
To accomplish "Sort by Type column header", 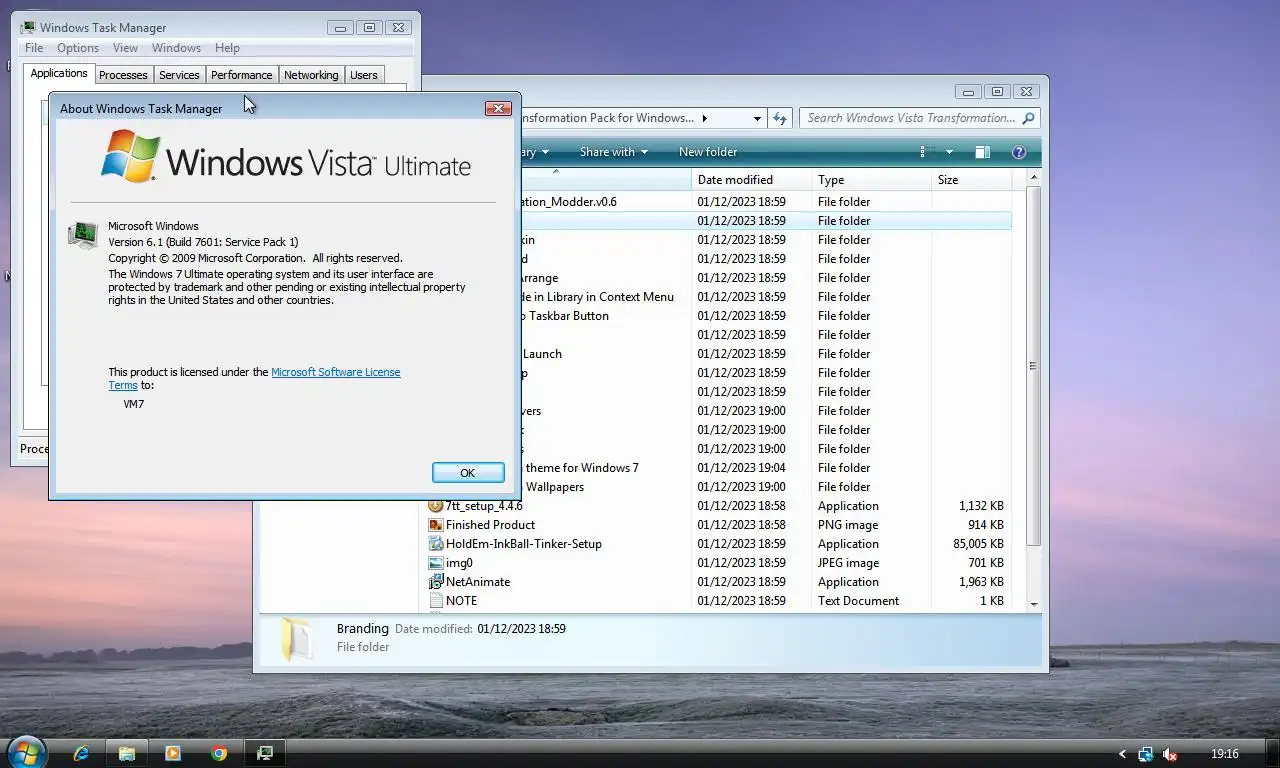I will 871,180.
